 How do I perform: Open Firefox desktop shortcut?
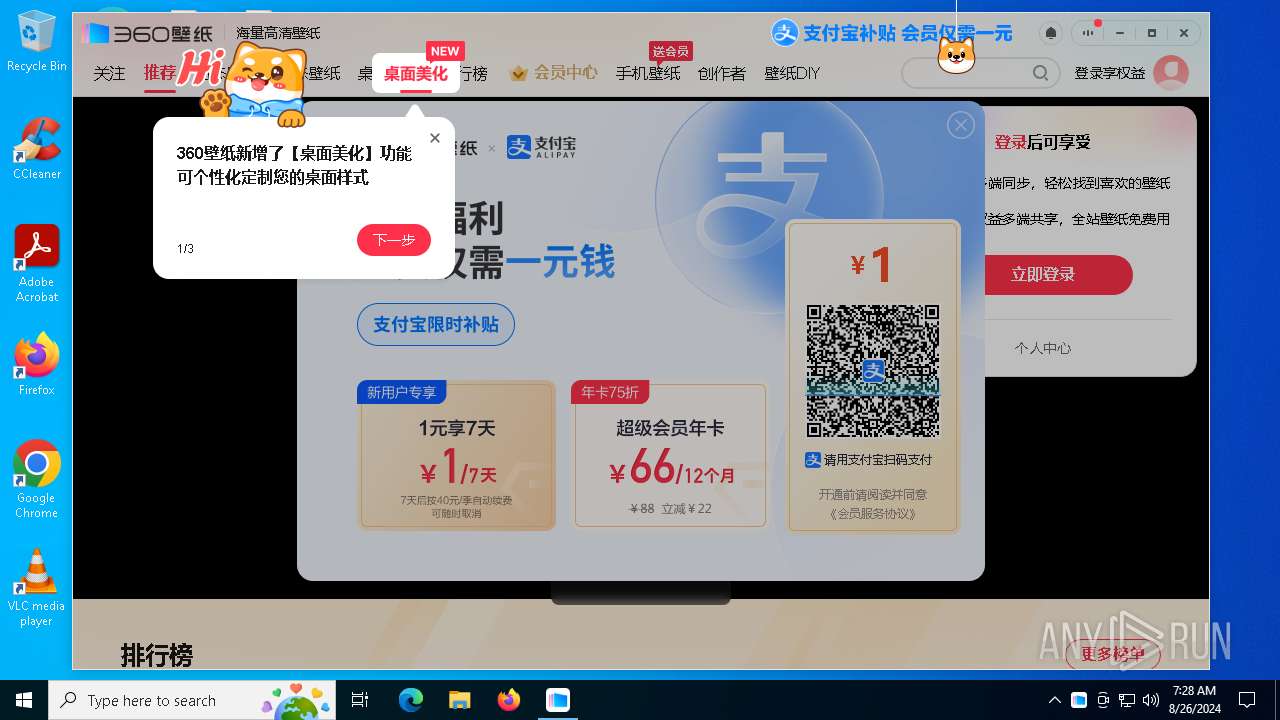pyautogui.click(x=37, y=364)
